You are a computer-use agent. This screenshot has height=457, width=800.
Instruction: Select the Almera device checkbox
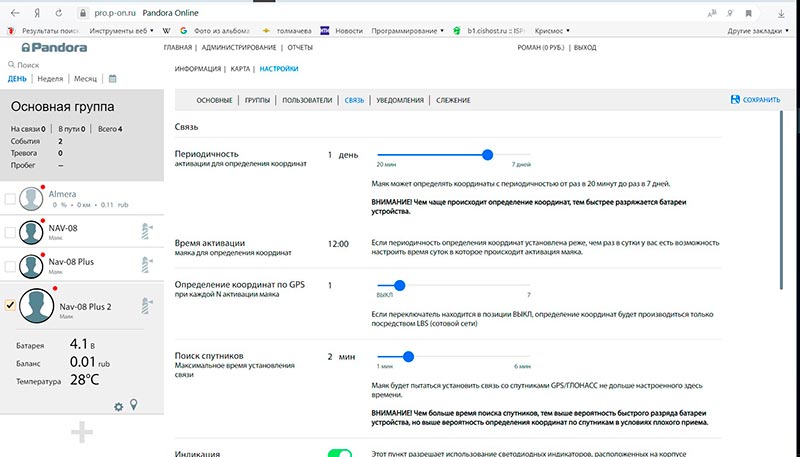pos(10,198)
